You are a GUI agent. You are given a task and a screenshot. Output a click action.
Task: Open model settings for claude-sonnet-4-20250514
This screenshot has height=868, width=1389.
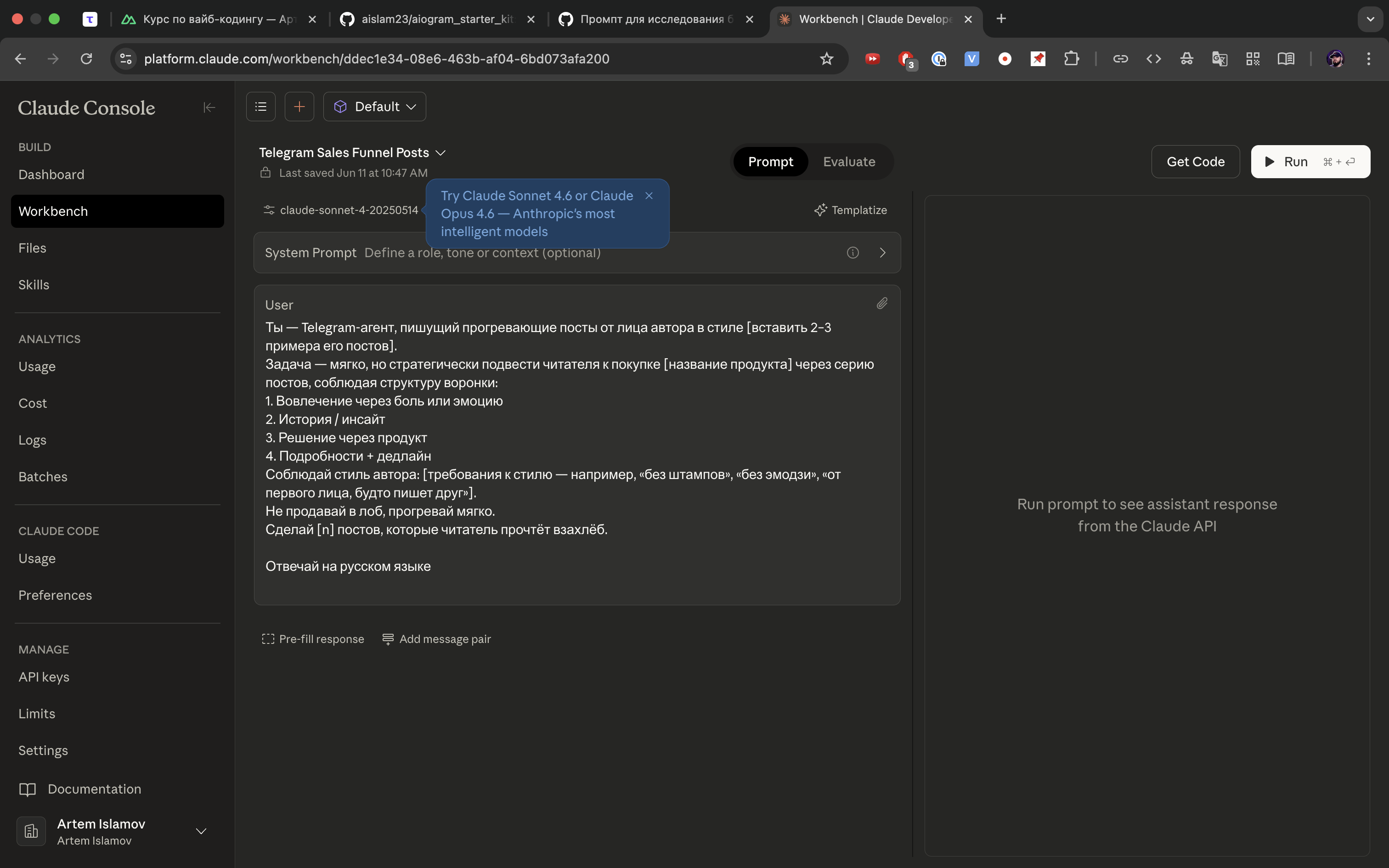coord(340,210)
